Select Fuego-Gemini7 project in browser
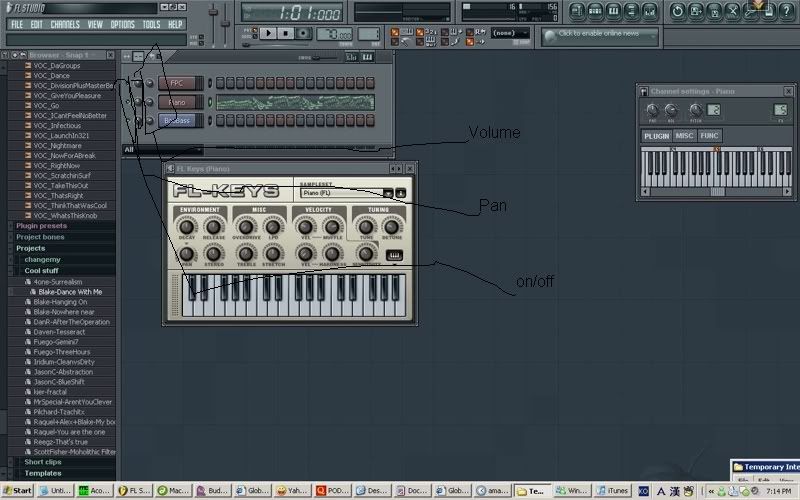 pos(56,342)
